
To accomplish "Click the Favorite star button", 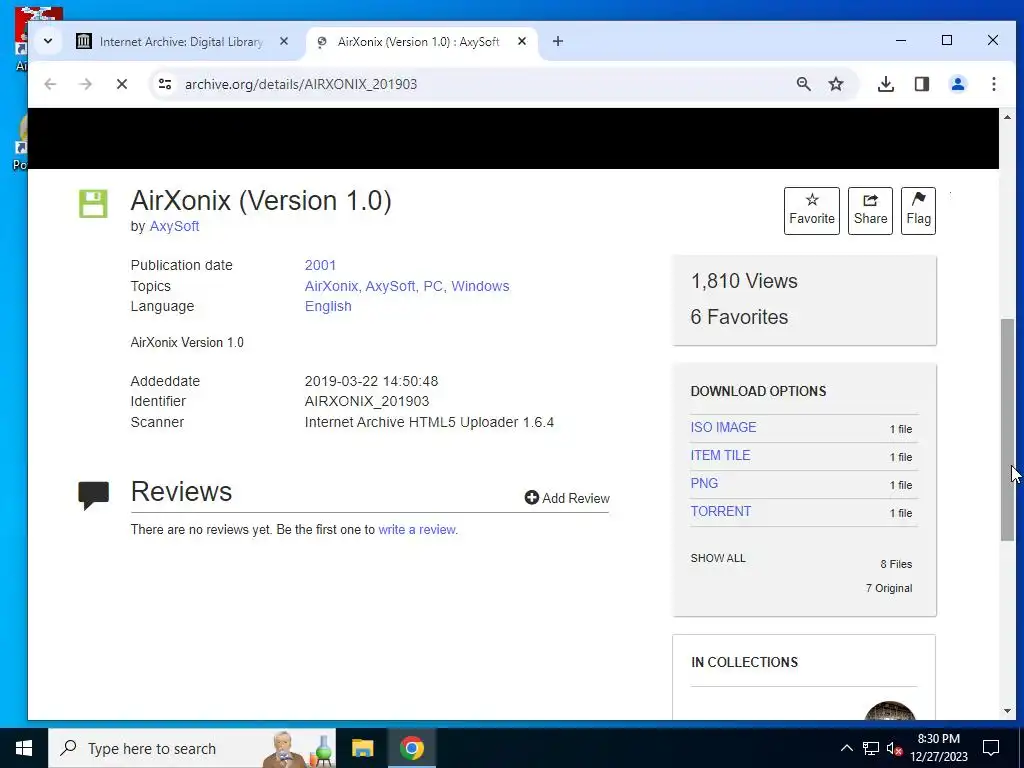I will (x=811, y=210).
